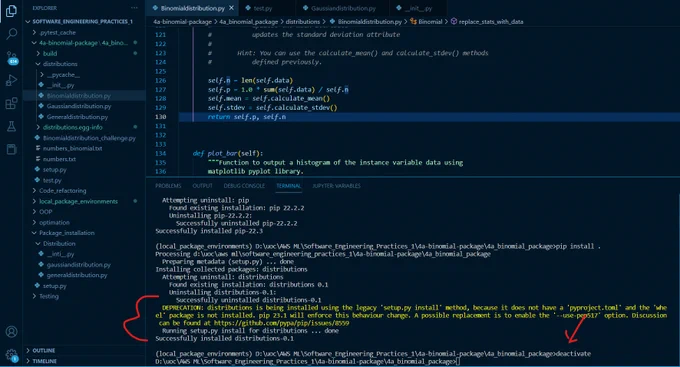The width and height of the screenshot is (680, 367).
Task: Open Binomialdistribution.py in file tree
Action: pyautogui.click(x=78, y=95)
